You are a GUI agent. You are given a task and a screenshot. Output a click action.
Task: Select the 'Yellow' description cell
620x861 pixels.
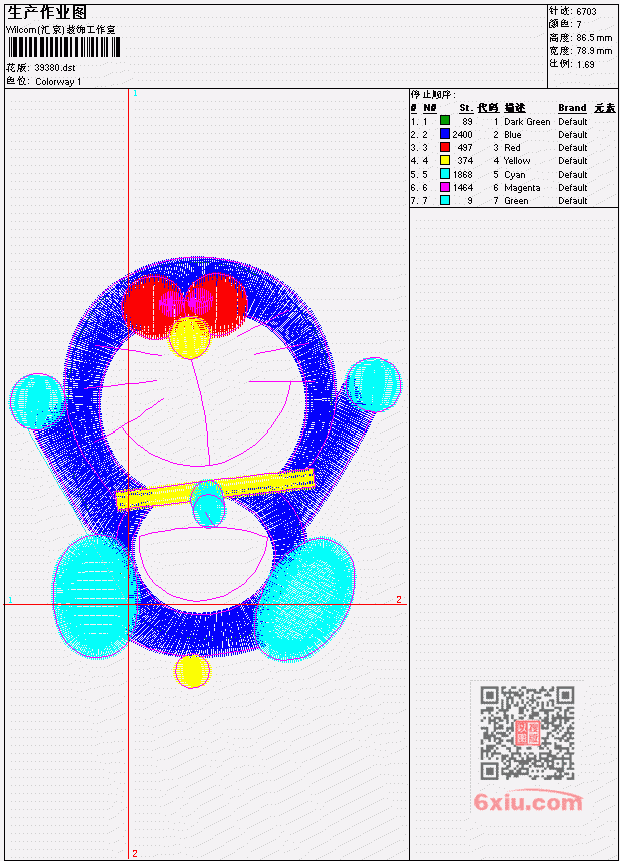[517, 160]
